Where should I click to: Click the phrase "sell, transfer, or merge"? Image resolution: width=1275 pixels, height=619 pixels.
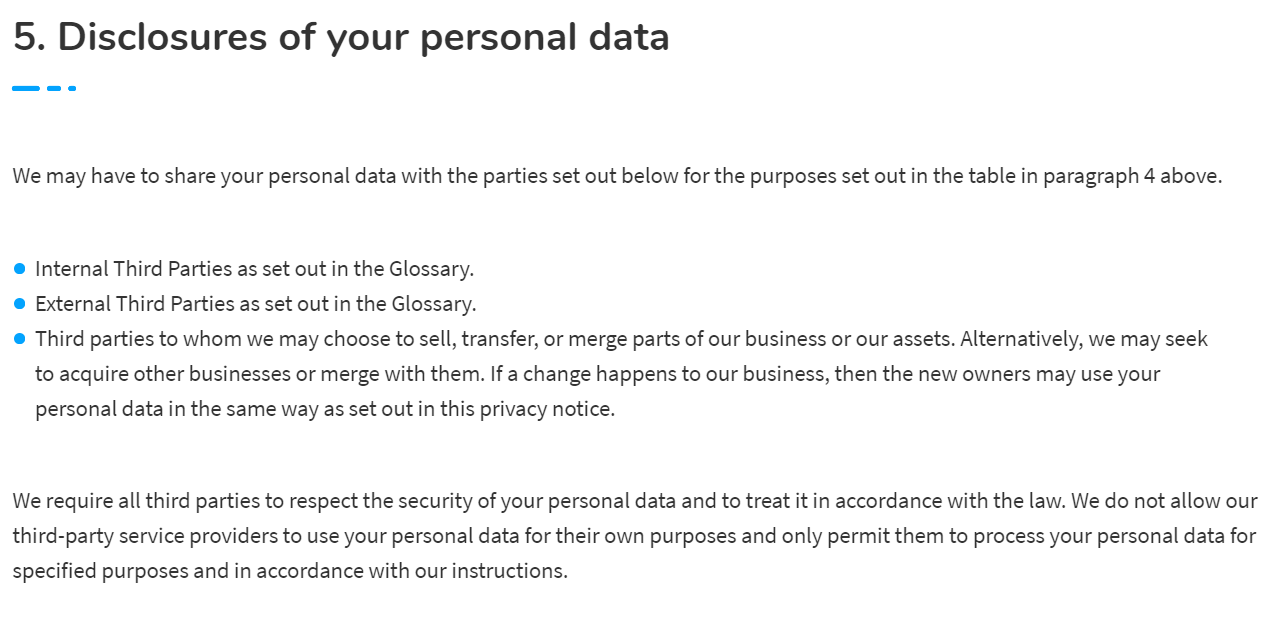529,339
